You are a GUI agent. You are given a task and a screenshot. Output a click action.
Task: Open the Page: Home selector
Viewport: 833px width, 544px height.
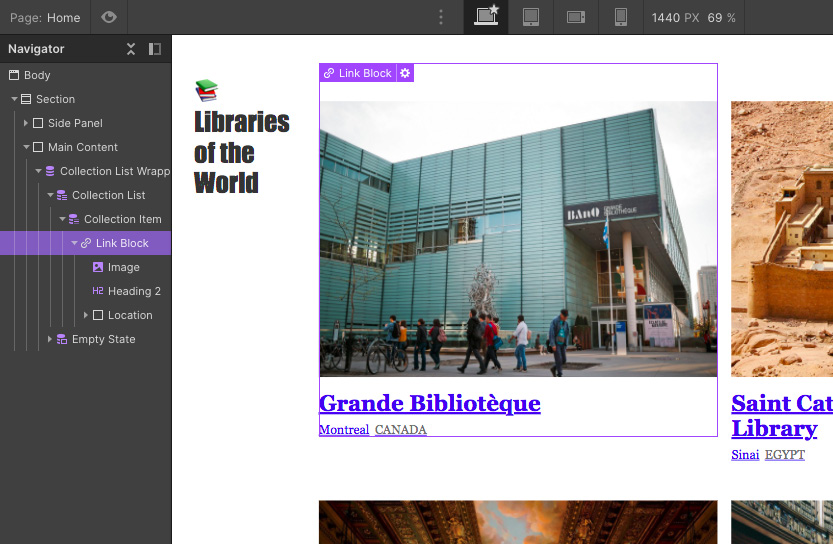pyautogui.click(x=45, y=18)
